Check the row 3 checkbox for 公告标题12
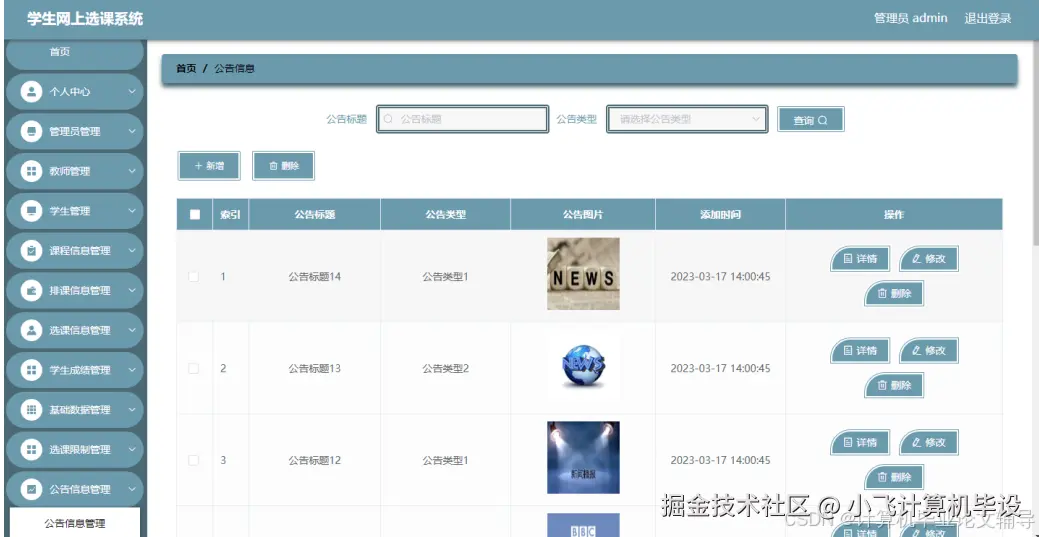Screen dimensions: 1039x537 tap(193, 460)
